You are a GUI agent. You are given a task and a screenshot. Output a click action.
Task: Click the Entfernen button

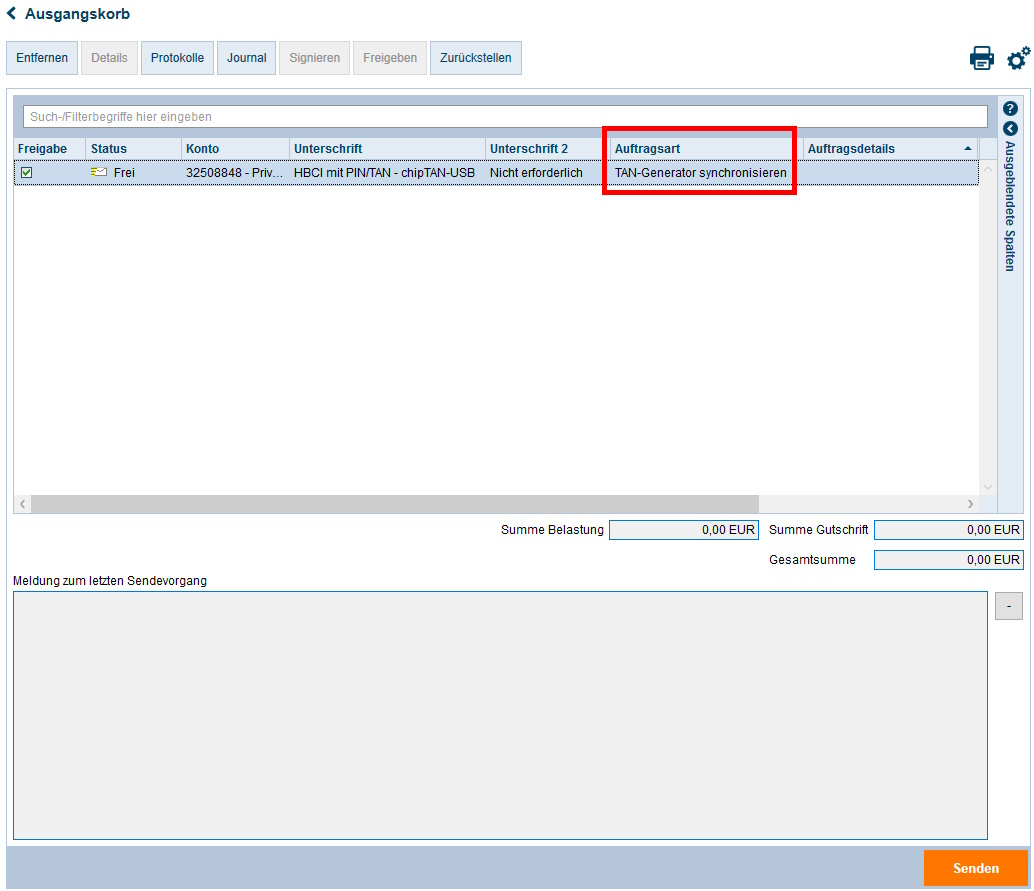coord(42,58)
